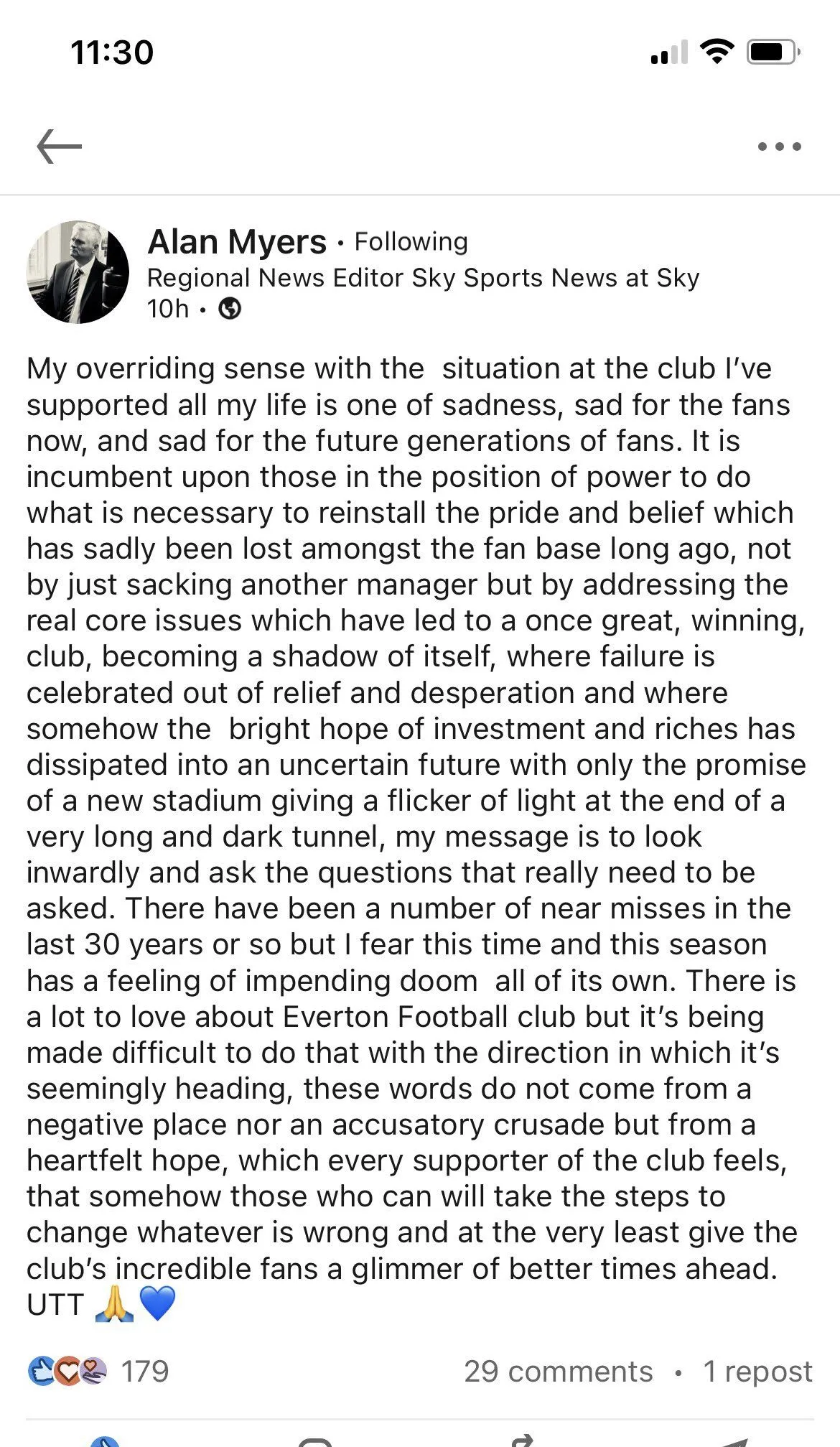Tap the back arrow to leave post

point(59,146)
